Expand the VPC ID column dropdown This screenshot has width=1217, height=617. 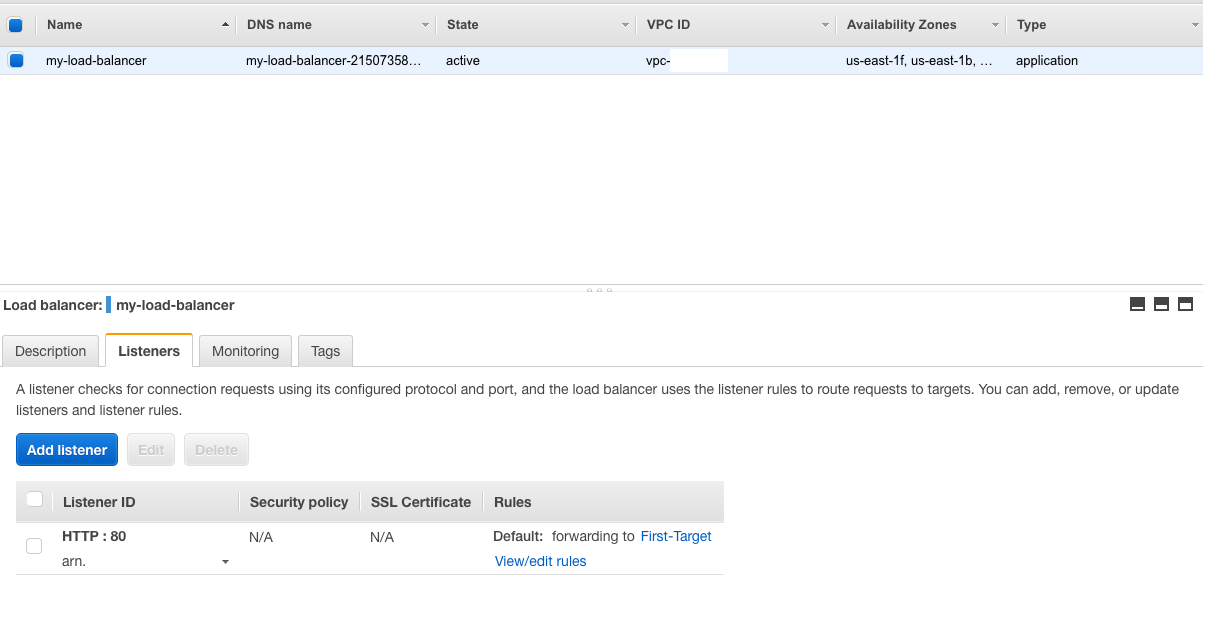[825, 25]
